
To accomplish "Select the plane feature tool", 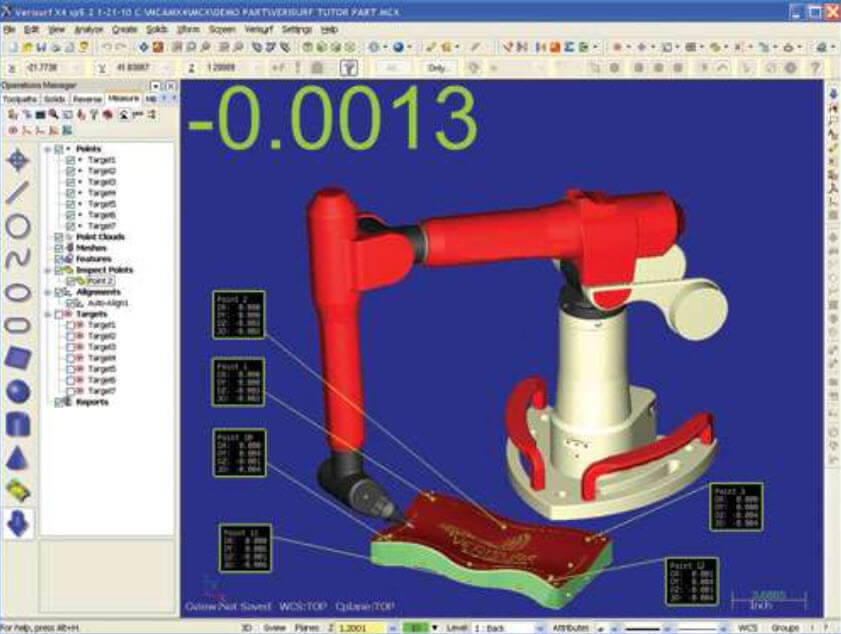I will pyautogui.click(x=18, y=358).
